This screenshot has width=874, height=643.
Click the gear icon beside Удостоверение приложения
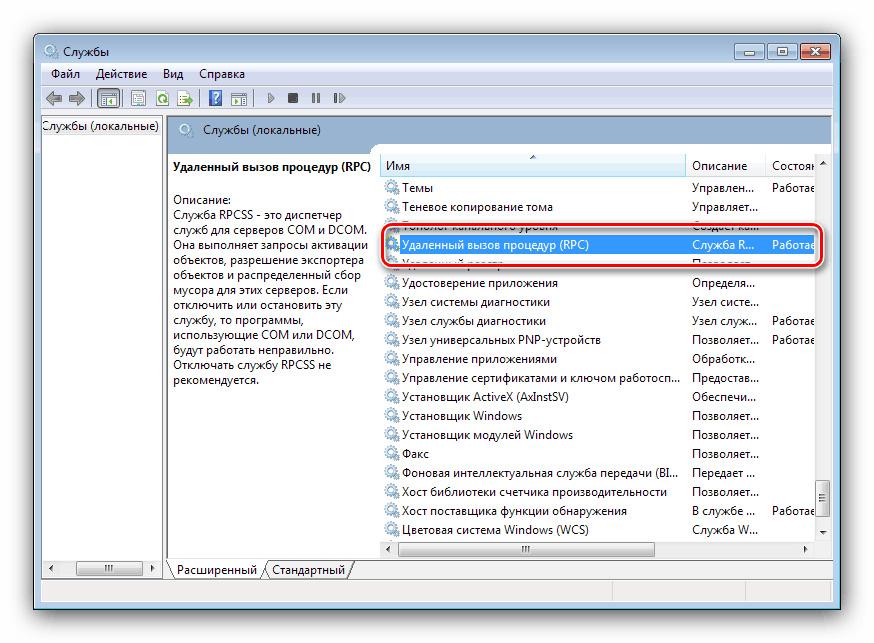[x=392, y=282]
